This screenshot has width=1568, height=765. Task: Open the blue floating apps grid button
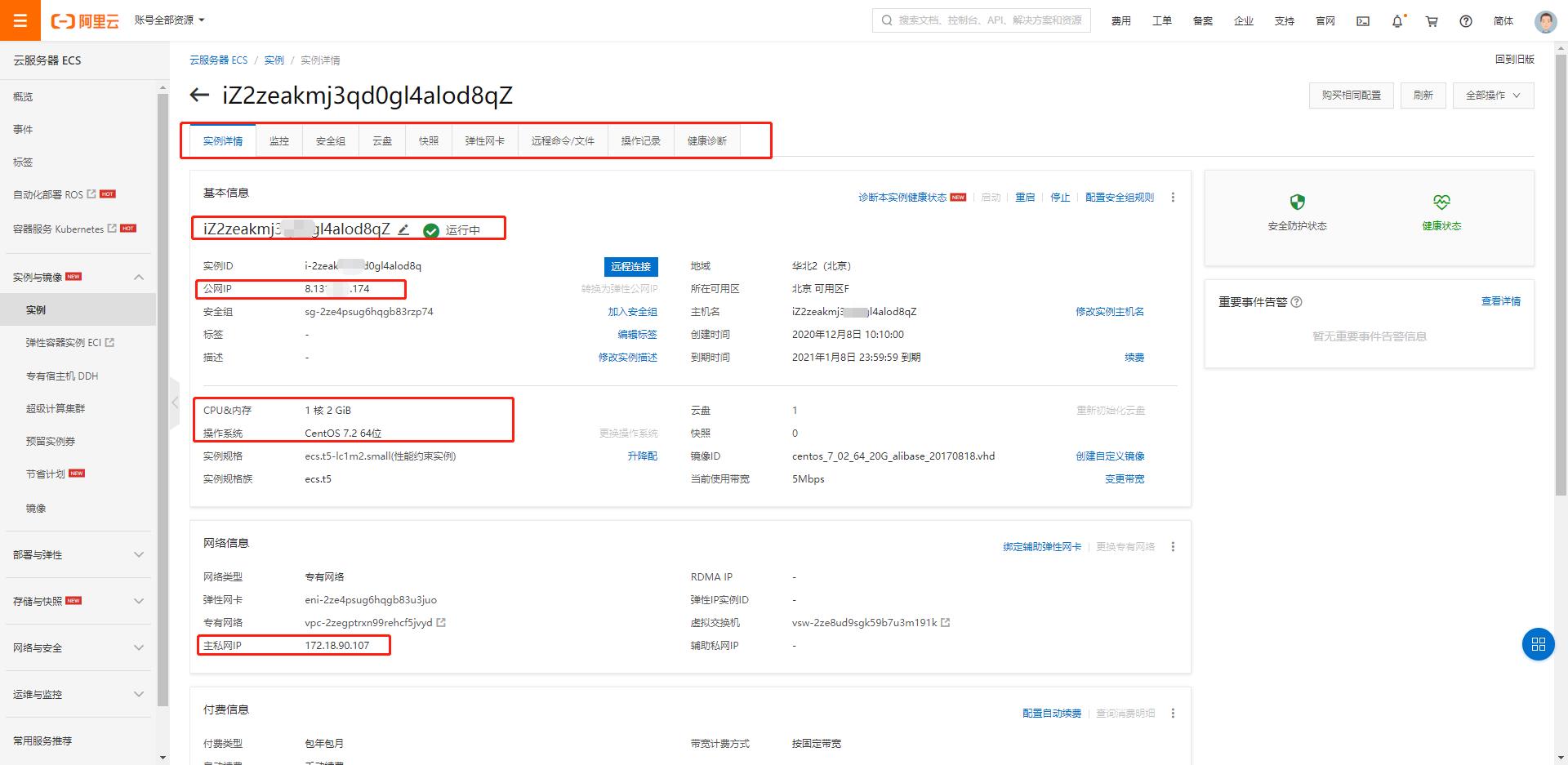click(x=1538, y=644)
